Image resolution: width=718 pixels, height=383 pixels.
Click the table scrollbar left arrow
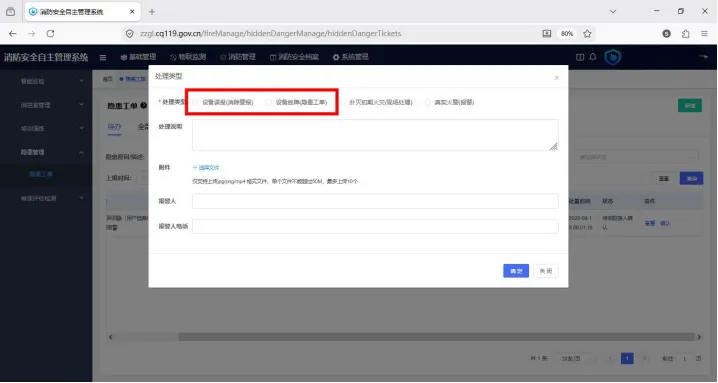pos(110,337)
